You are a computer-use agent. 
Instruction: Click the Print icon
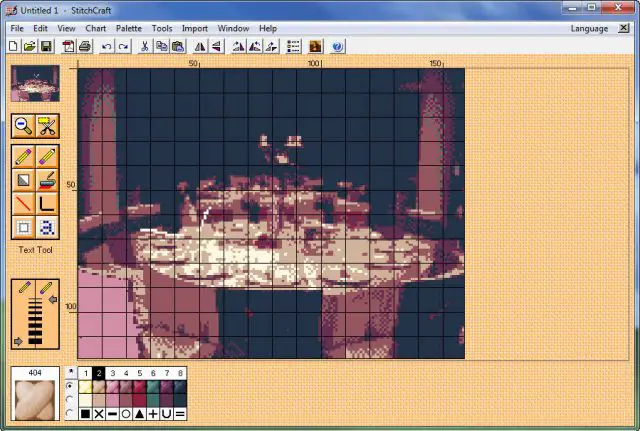85,46
